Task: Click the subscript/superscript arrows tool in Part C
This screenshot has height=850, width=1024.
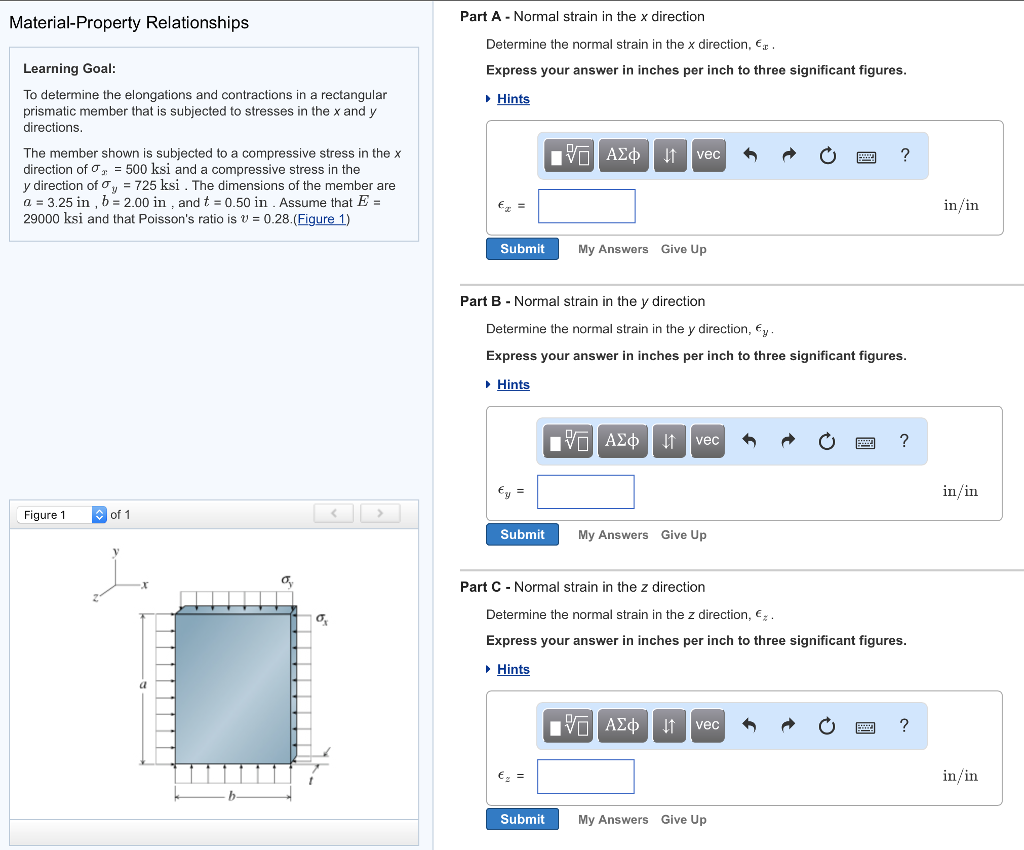Action: coord(669,725)
